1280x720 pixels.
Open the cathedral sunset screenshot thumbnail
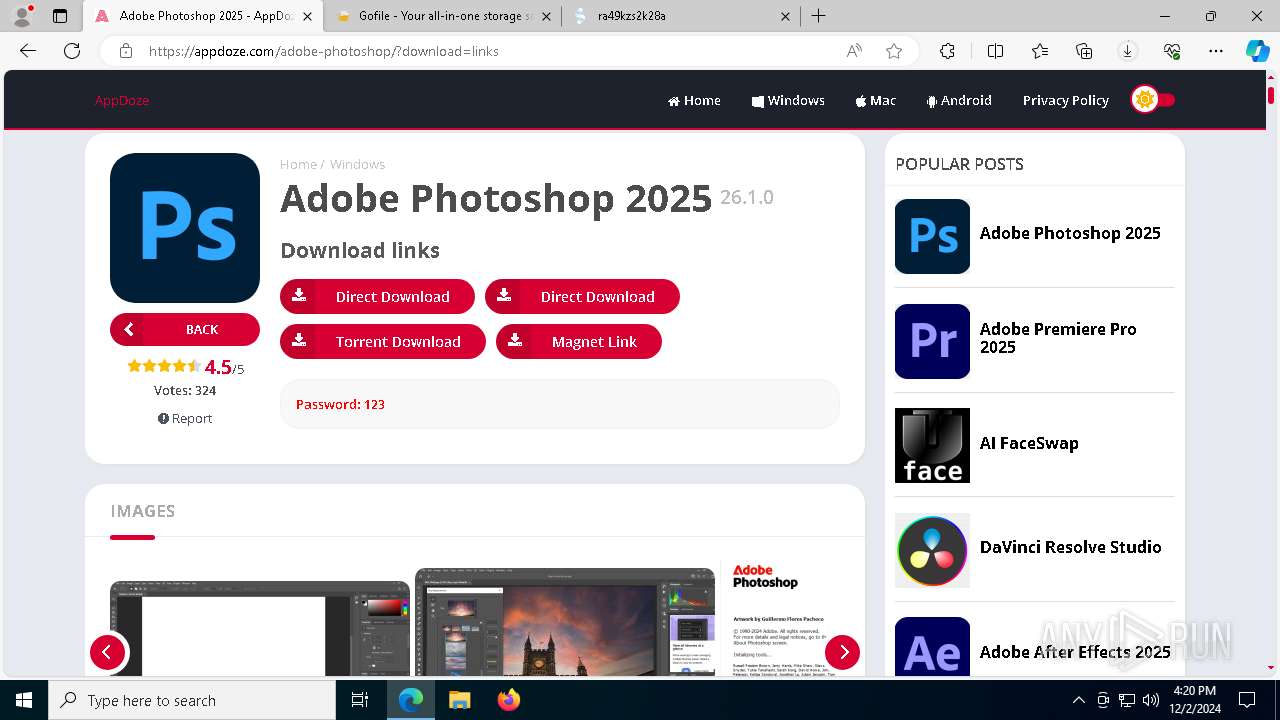pos(565,622)
